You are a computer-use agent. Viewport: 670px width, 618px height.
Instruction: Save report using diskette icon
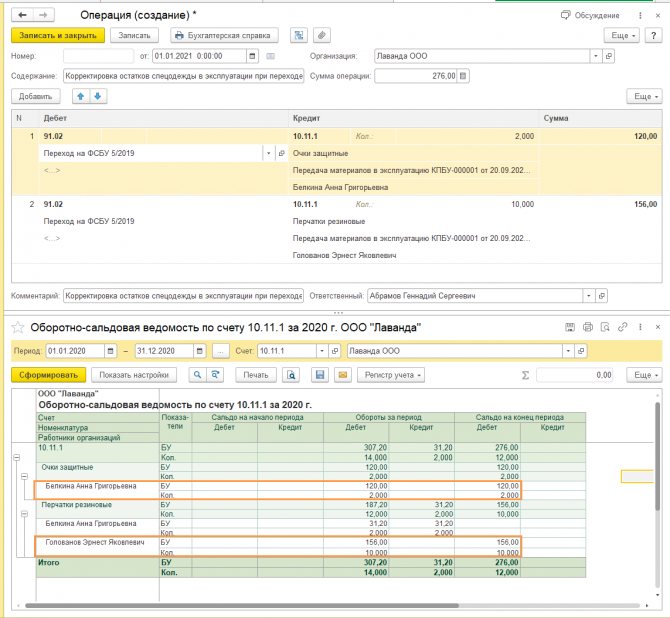[320, 375]
